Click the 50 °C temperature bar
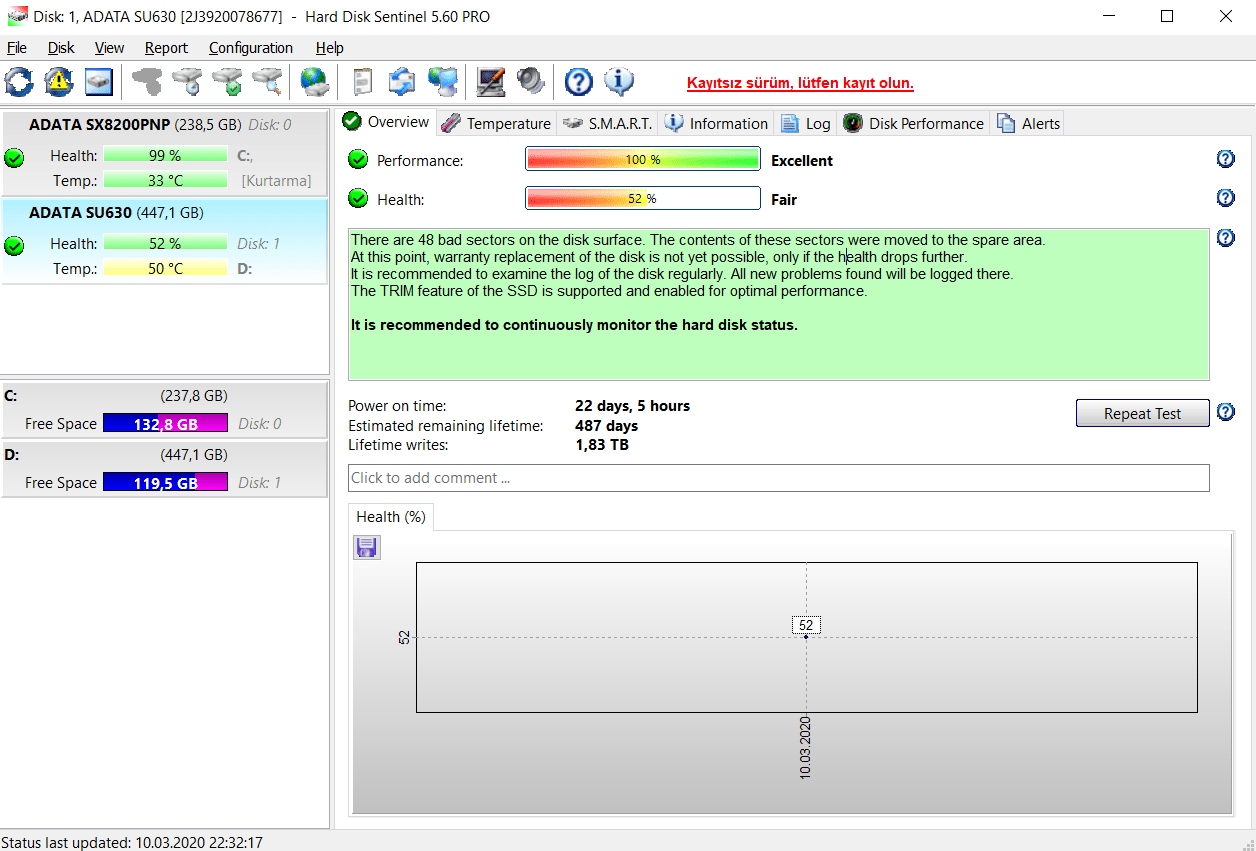 click(165, 268)
